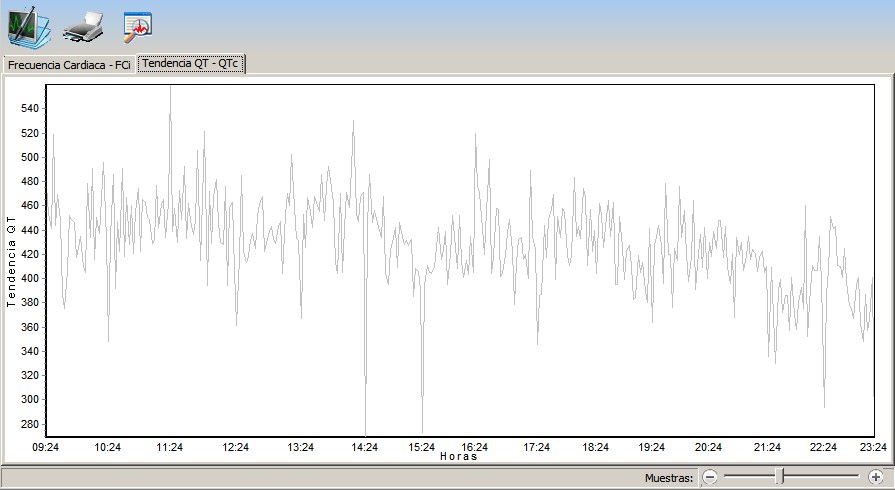Click the 540 value on QT axis
Image resolution: width=895 pixels, height=490 pixels.
click(29, 108)
